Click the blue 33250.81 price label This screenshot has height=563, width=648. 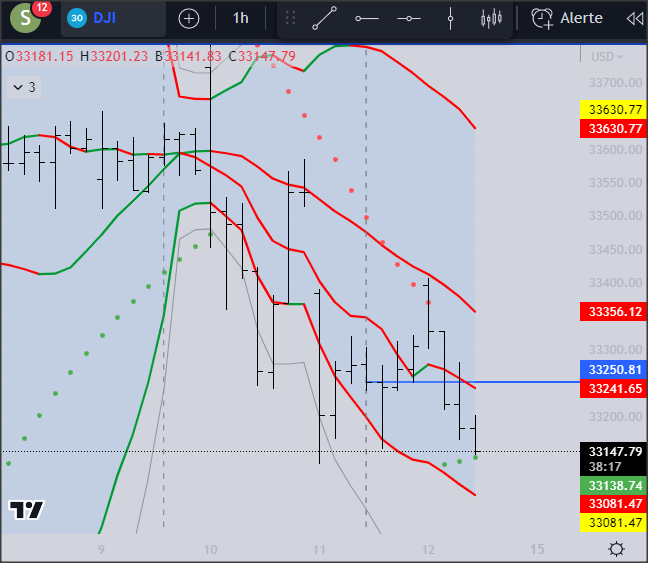click(x=614, y=370)
